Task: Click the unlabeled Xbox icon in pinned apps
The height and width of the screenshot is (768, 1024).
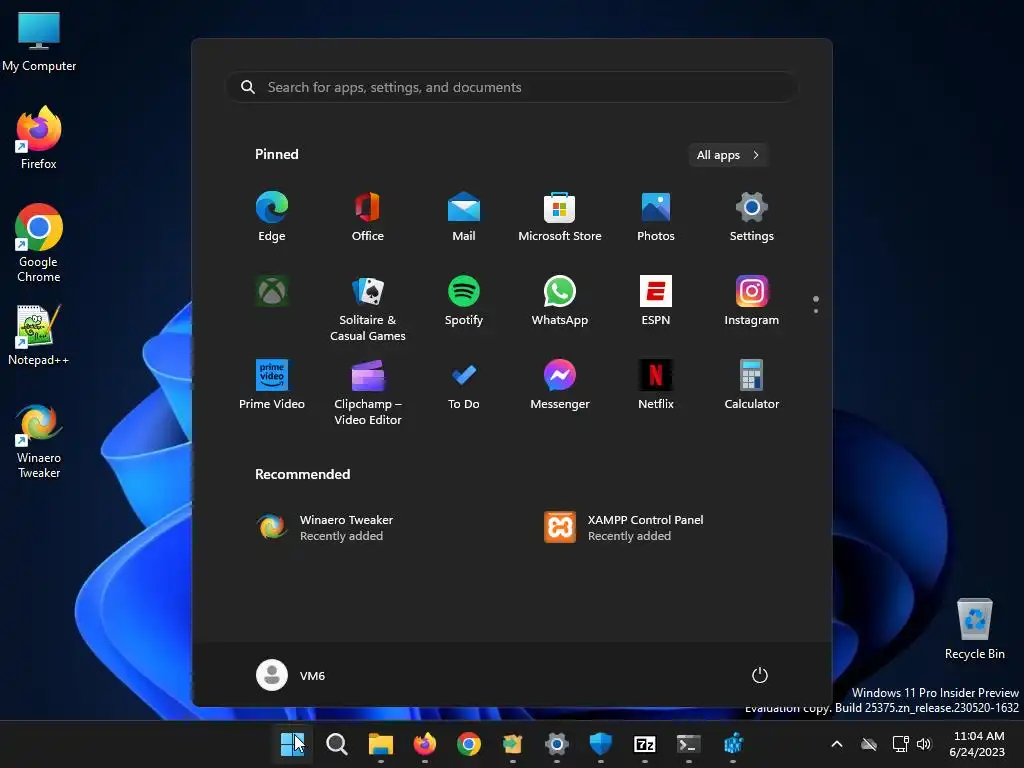Action: point(272,291)
